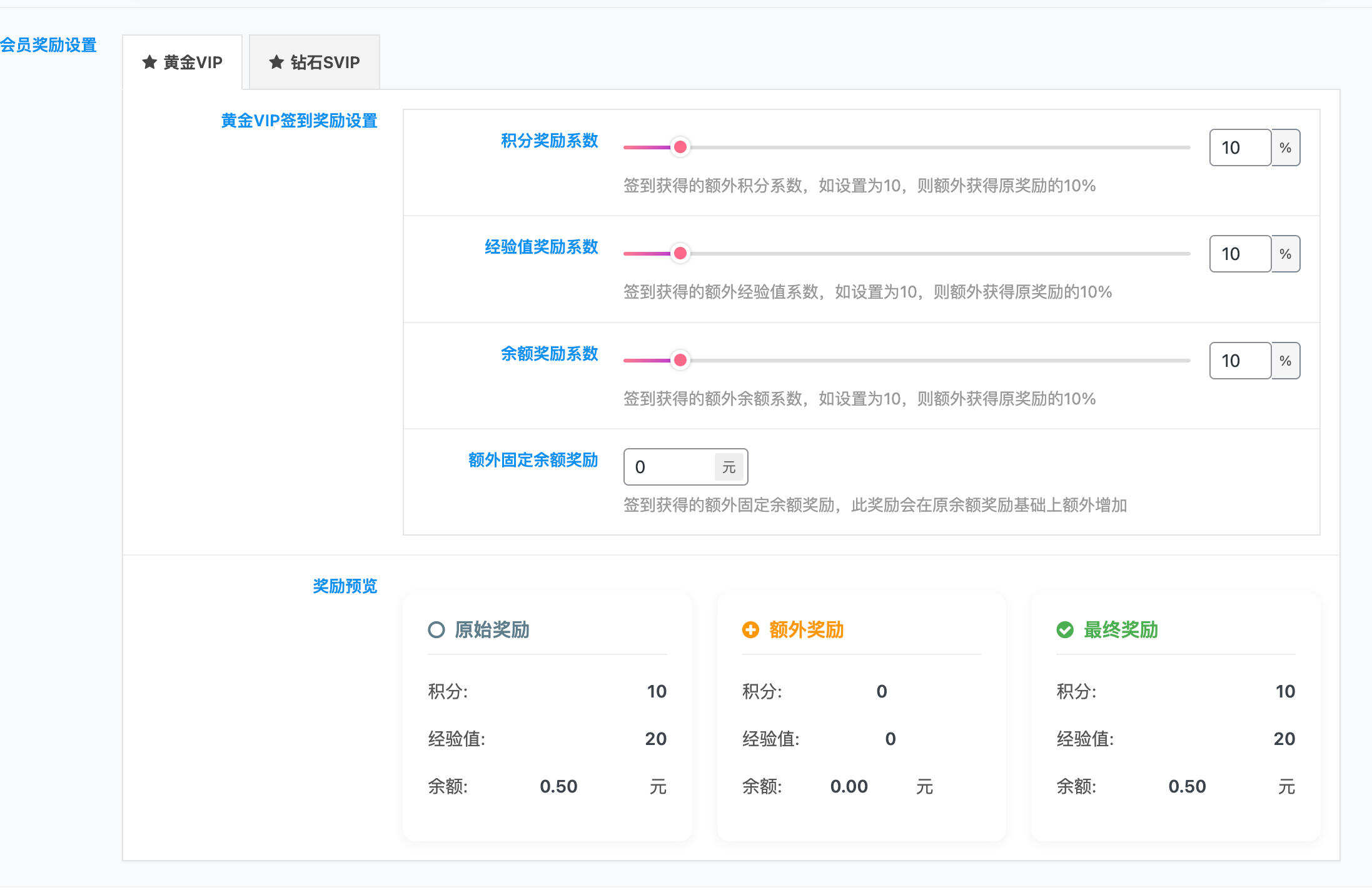Click the 黄金VIP签到奖励设置 label

[300, 121]
